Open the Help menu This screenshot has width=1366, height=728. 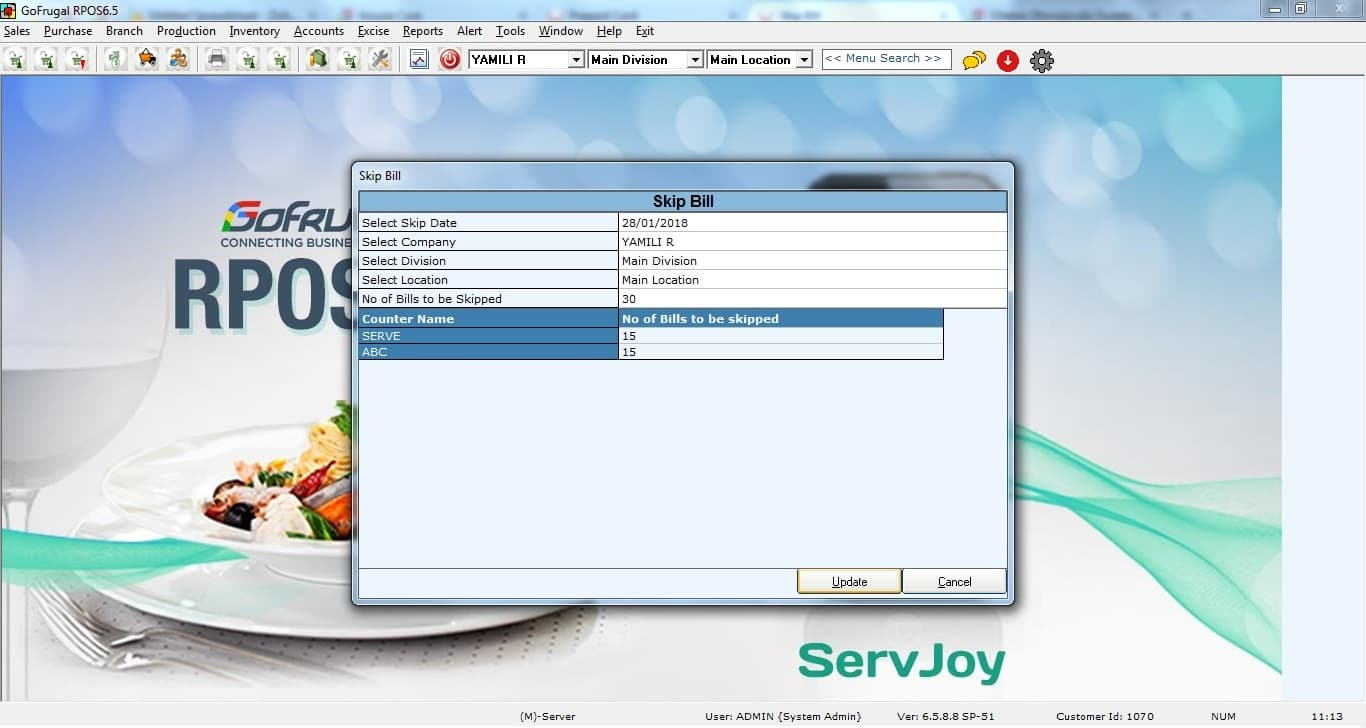click(609, 31)
